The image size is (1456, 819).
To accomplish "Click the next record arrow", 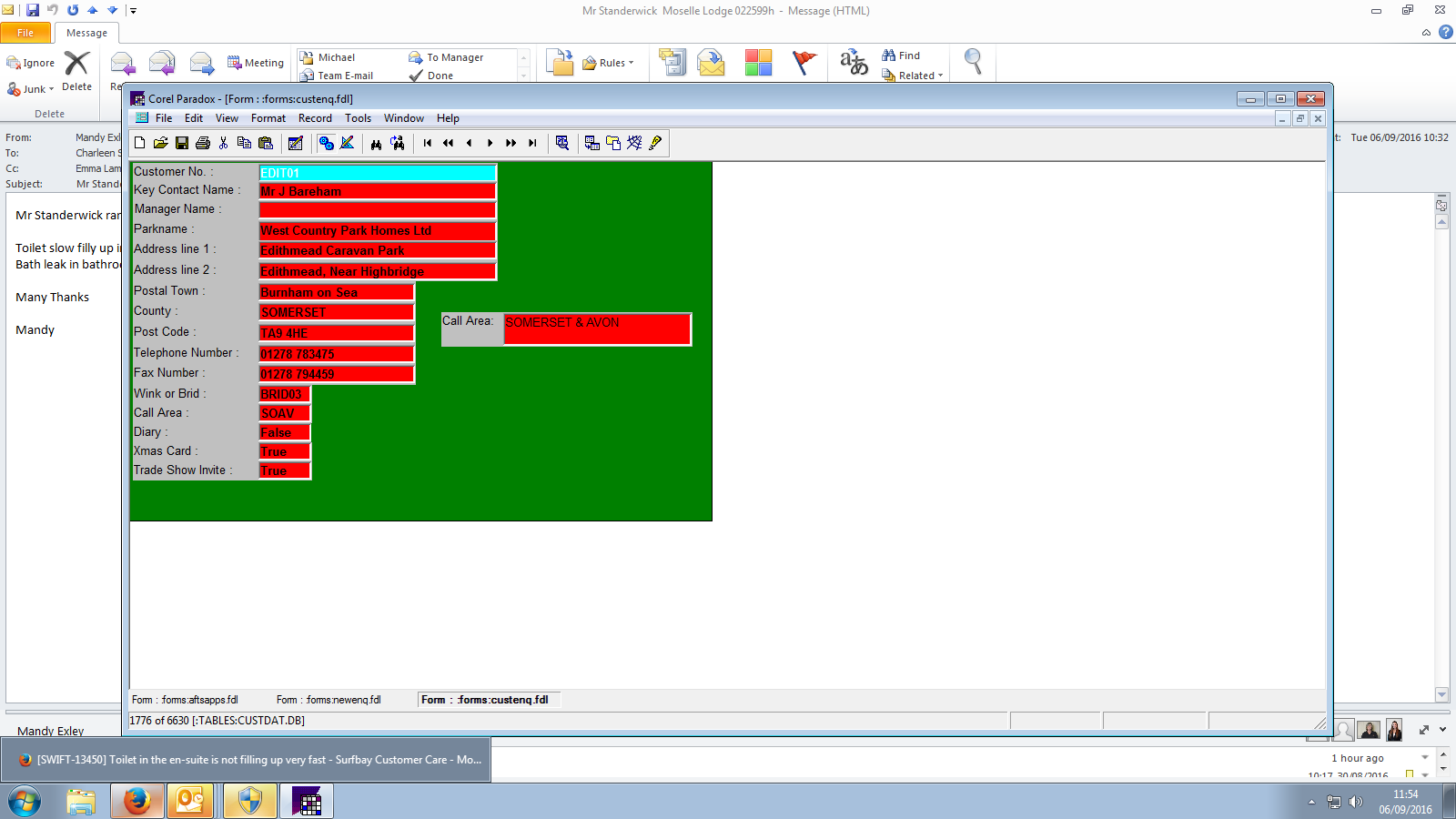I will click(x=490, y=143).
